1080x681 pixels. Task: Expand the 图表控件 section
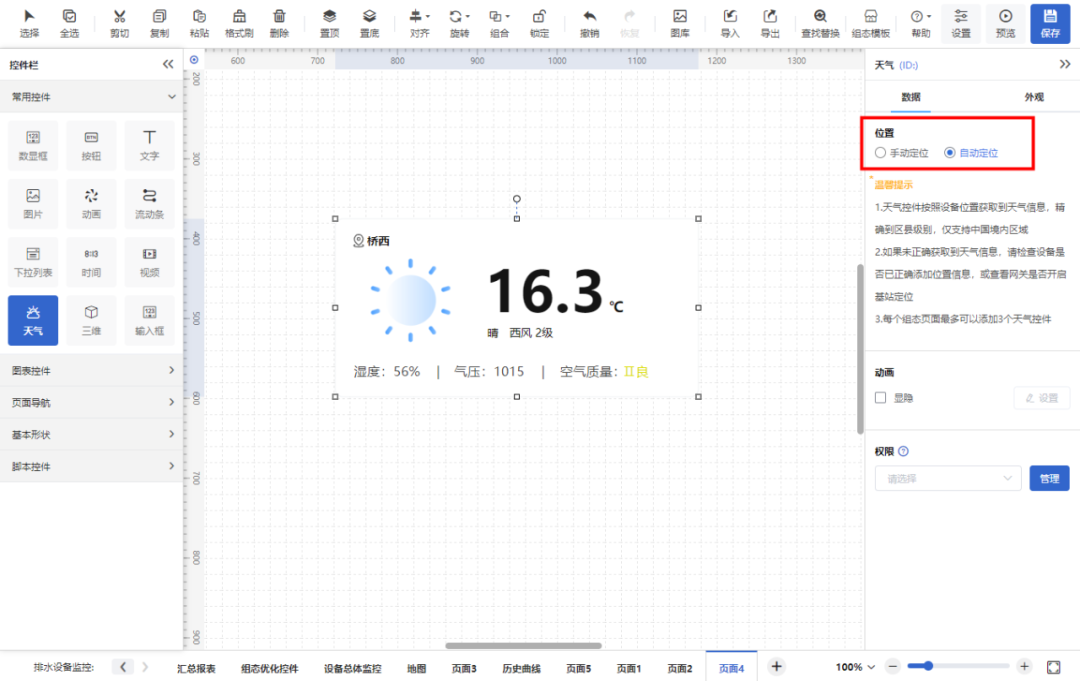pos(92,370)
